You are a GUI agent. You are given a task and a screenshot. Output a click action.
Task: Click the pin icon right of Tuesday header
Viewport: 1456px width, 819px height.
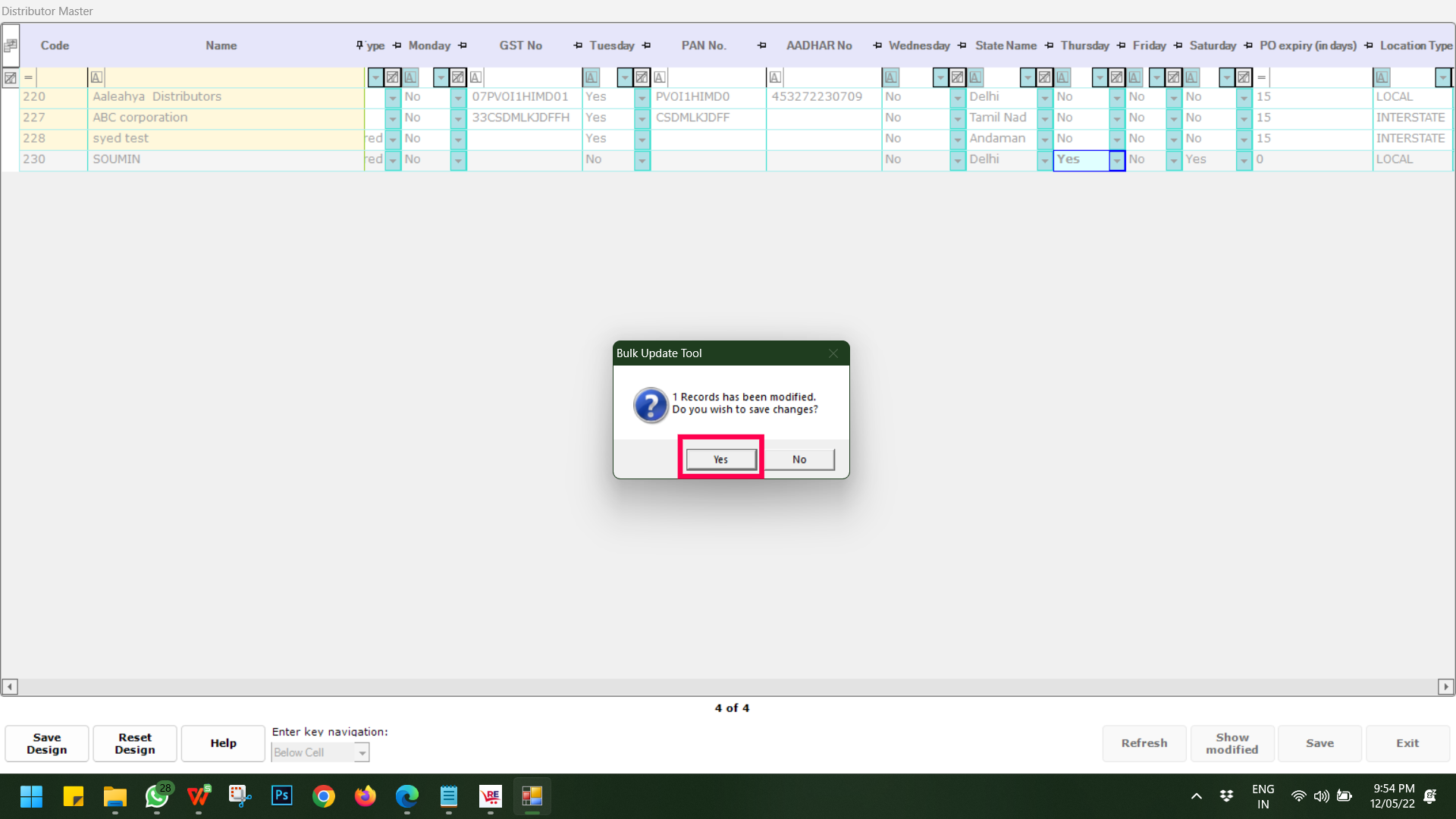(646, 45)
